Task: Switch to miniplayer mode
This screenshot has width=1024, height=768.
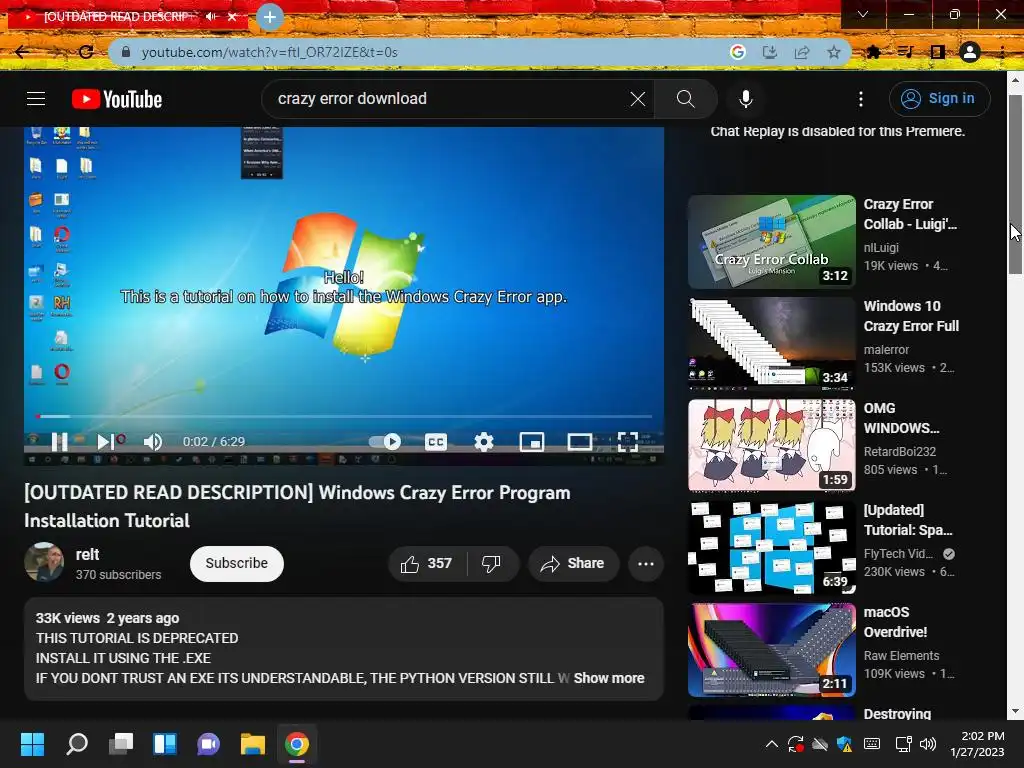Action: 532,442
